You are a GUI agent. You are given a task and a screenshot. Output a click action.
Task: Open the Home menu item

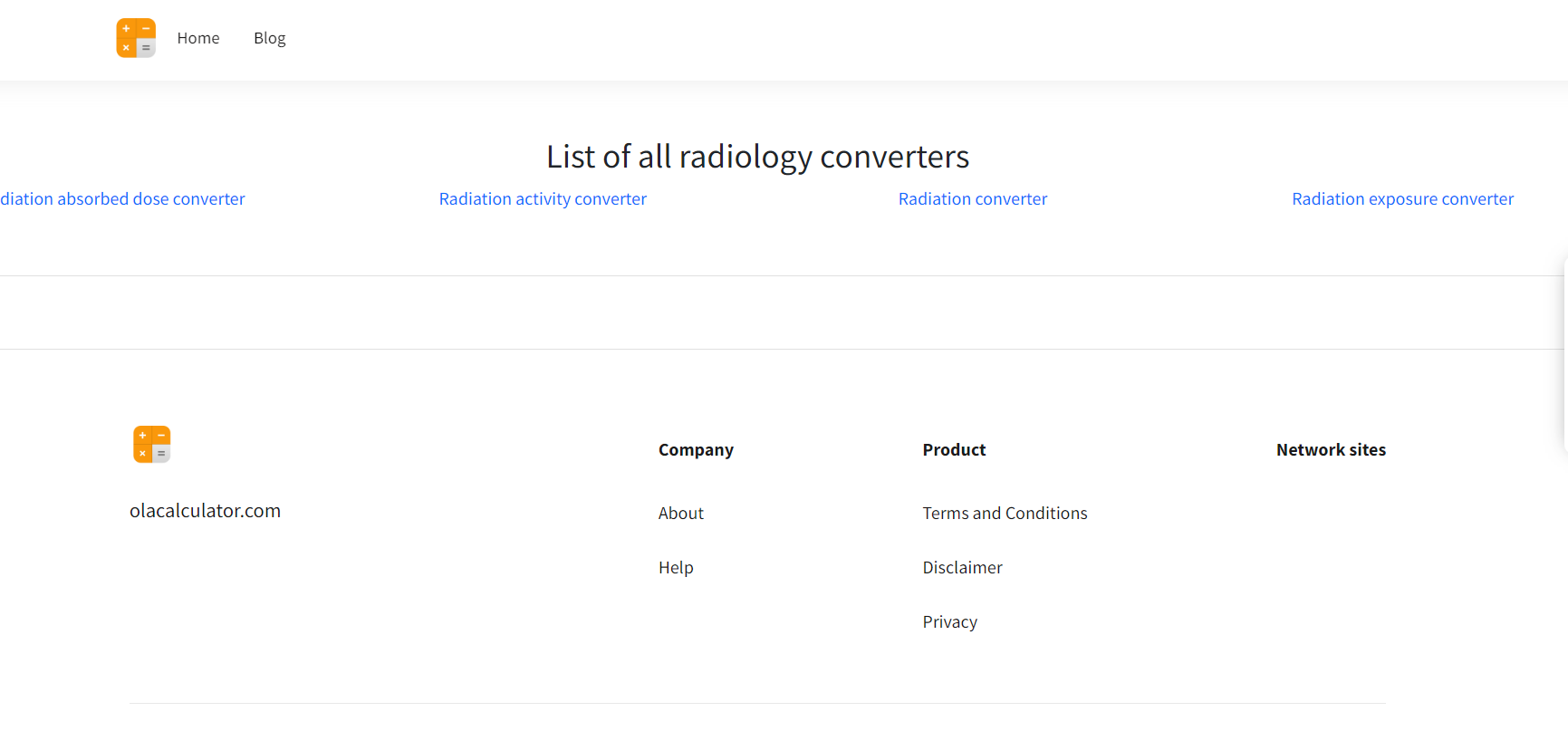pos(198,38)
